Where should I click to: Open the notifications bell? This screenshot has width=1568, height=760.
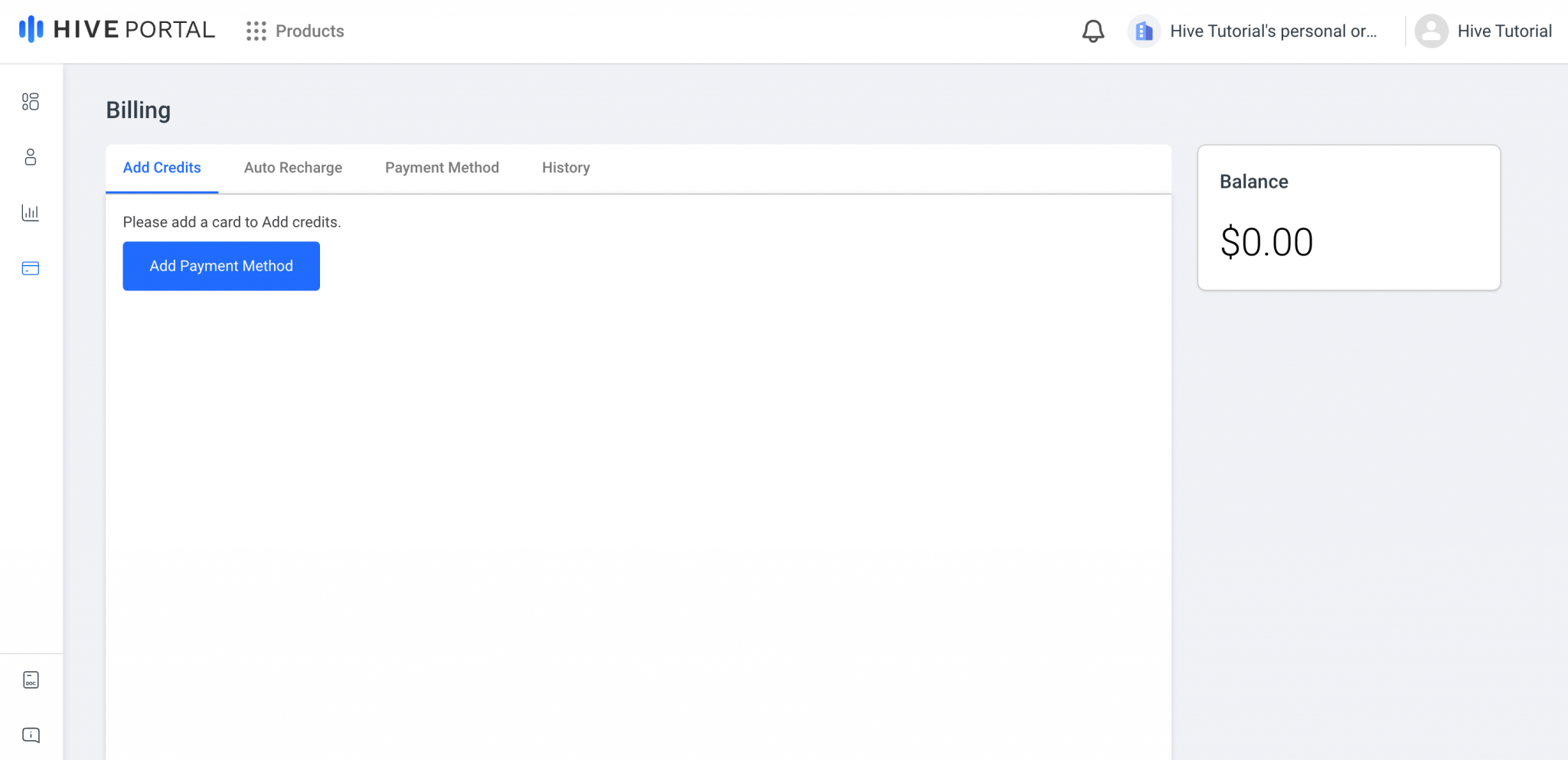point(1093,31)
